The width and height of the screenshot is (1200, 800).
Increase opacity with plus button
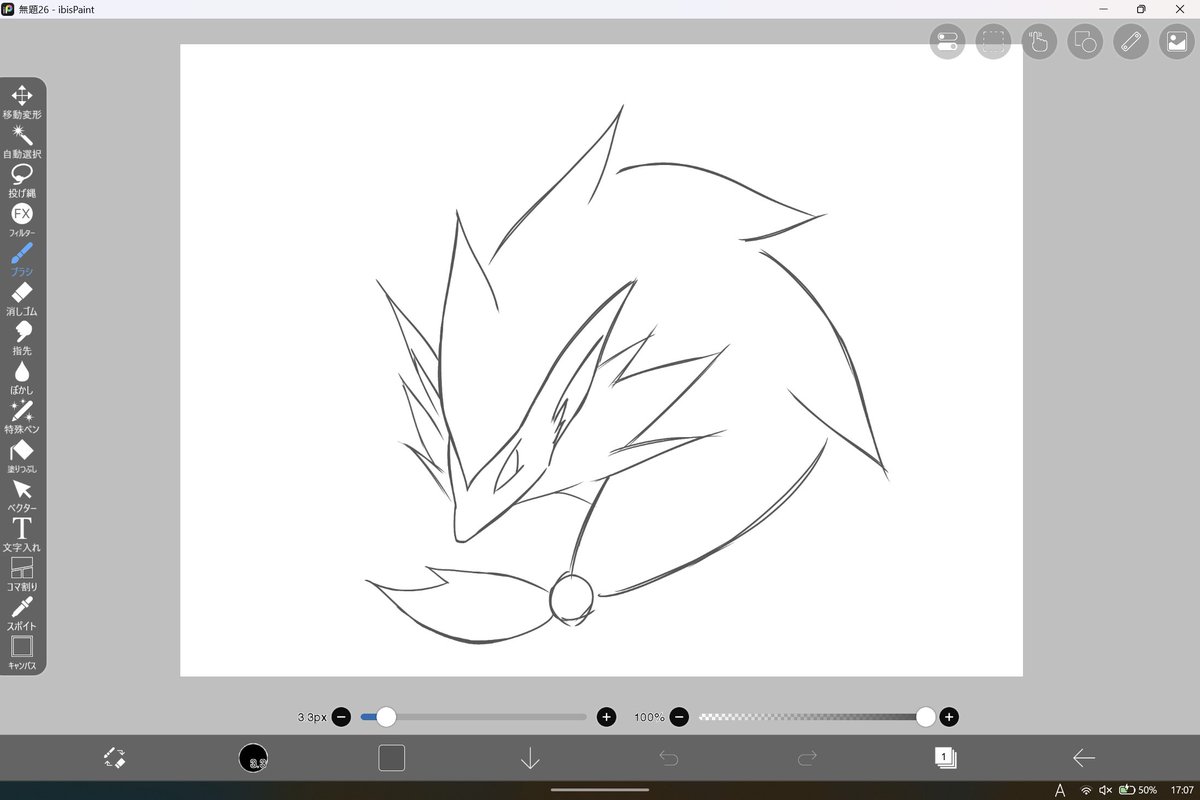coord(949,716)
